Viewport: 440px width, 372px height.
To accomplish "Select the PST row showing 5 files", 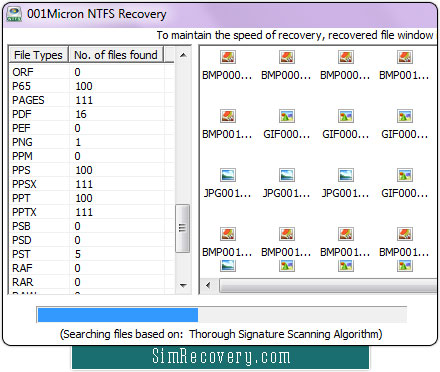I will pos(92,254).
